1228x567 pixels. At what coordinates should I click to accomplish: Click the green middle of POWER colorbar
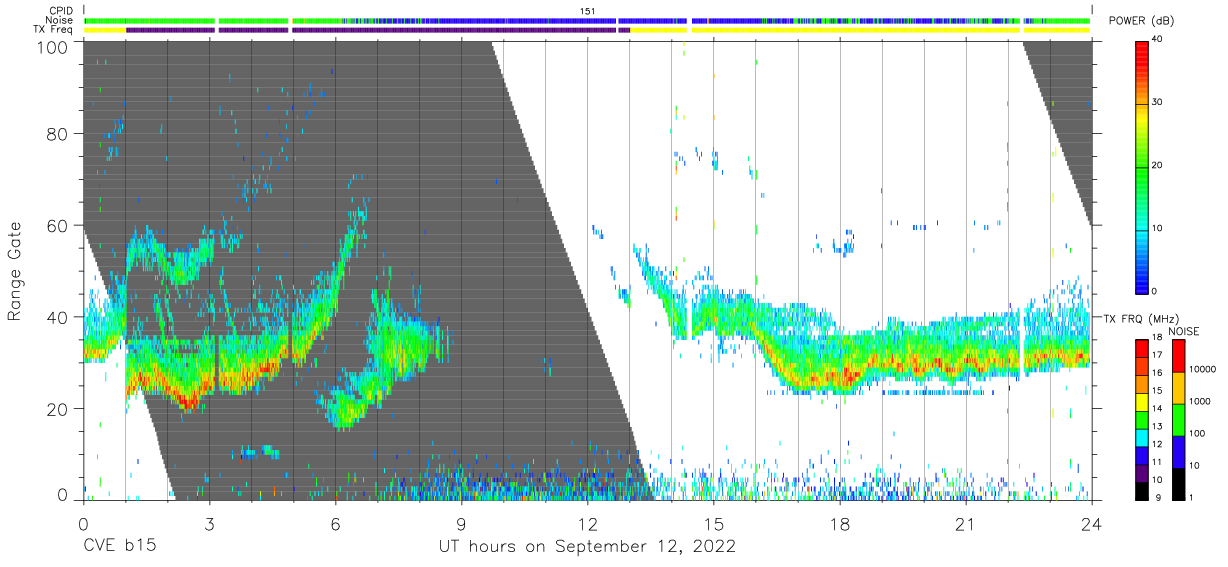[x=1141, y=166]
